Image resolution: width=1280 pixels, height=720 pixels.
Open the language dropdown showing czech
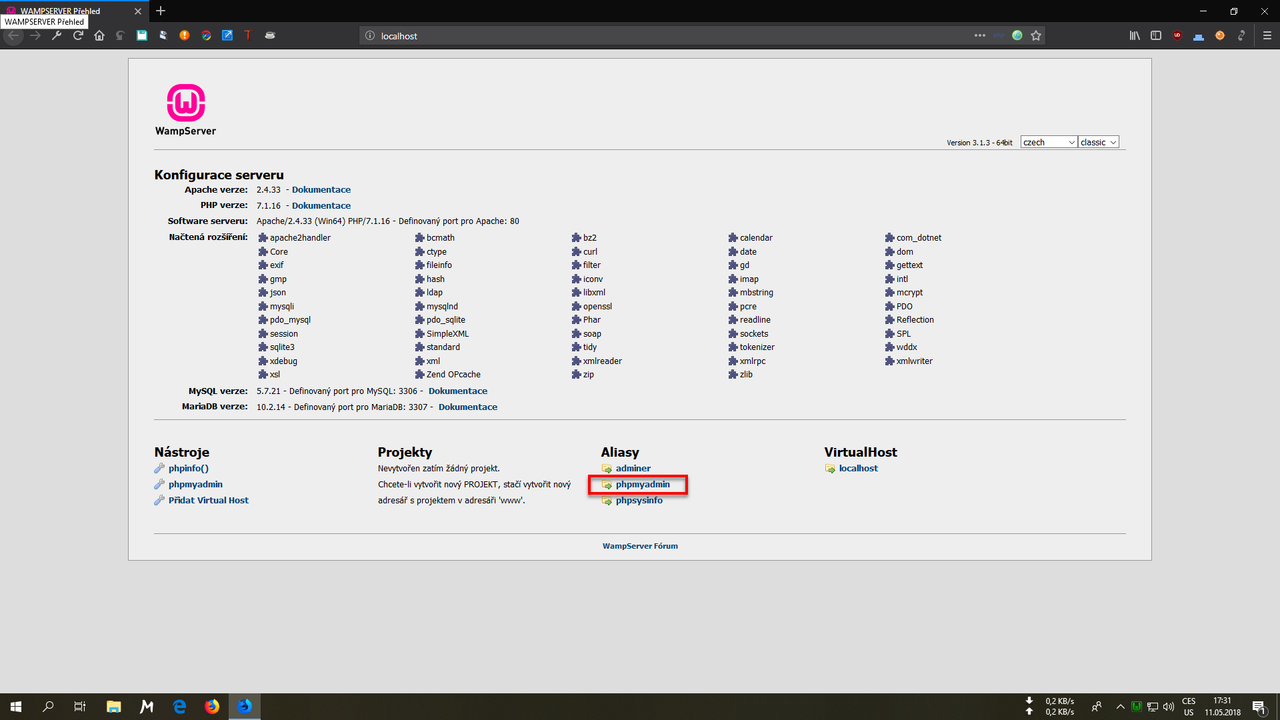click(x=1048, y=142)
